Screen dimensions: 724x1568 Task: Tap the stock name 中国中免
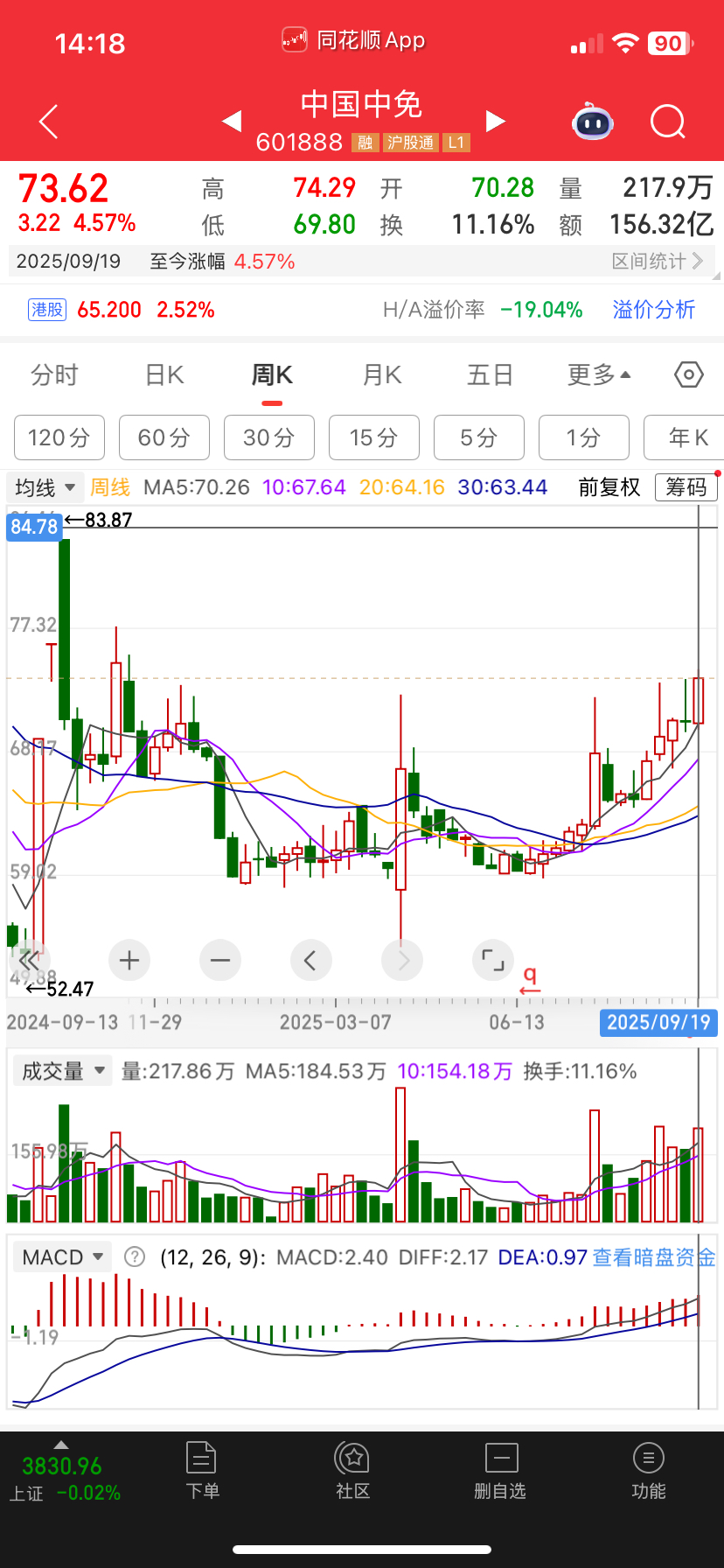coord(361,105)
